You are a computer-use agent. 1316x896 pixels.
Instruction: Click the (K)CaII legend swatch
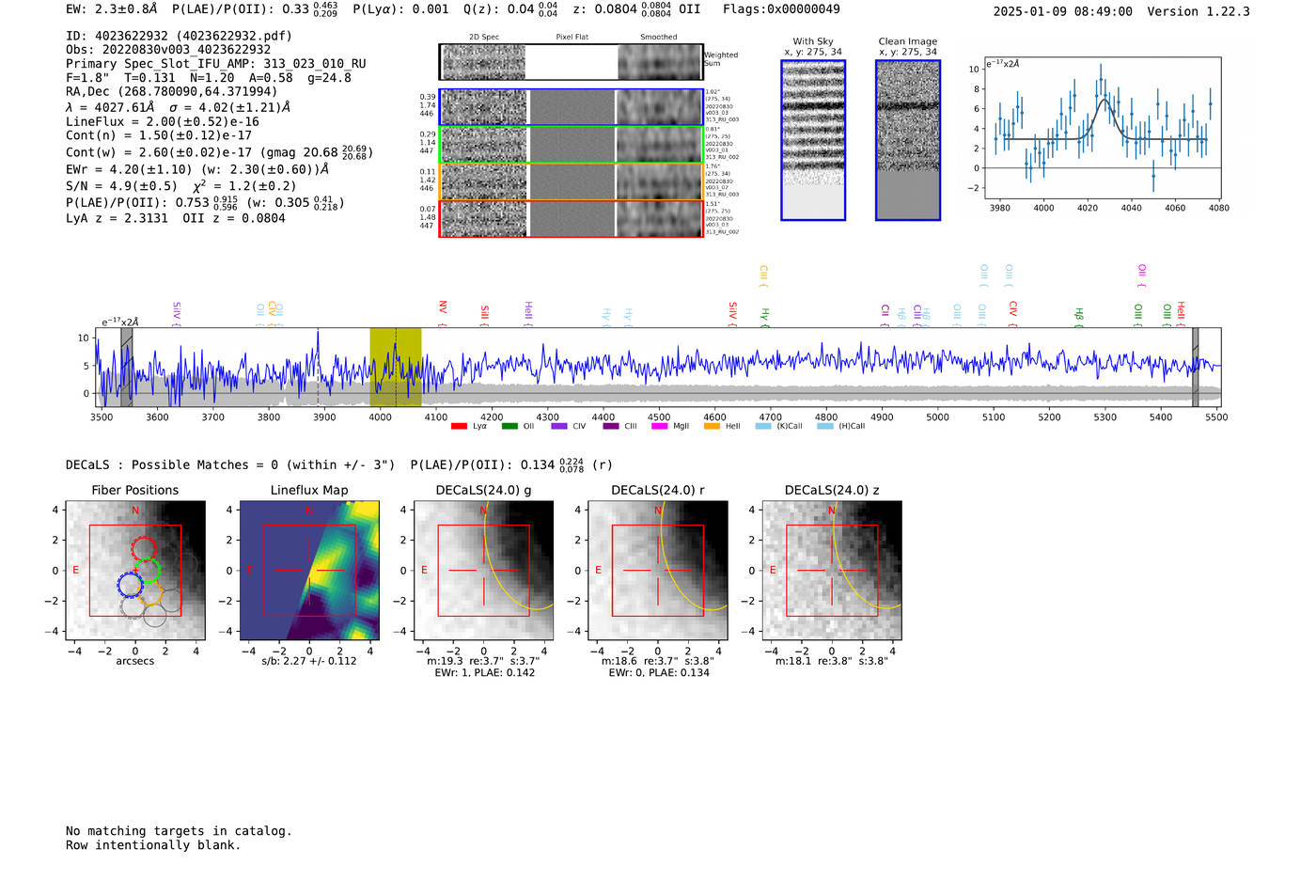click(763, 426)
